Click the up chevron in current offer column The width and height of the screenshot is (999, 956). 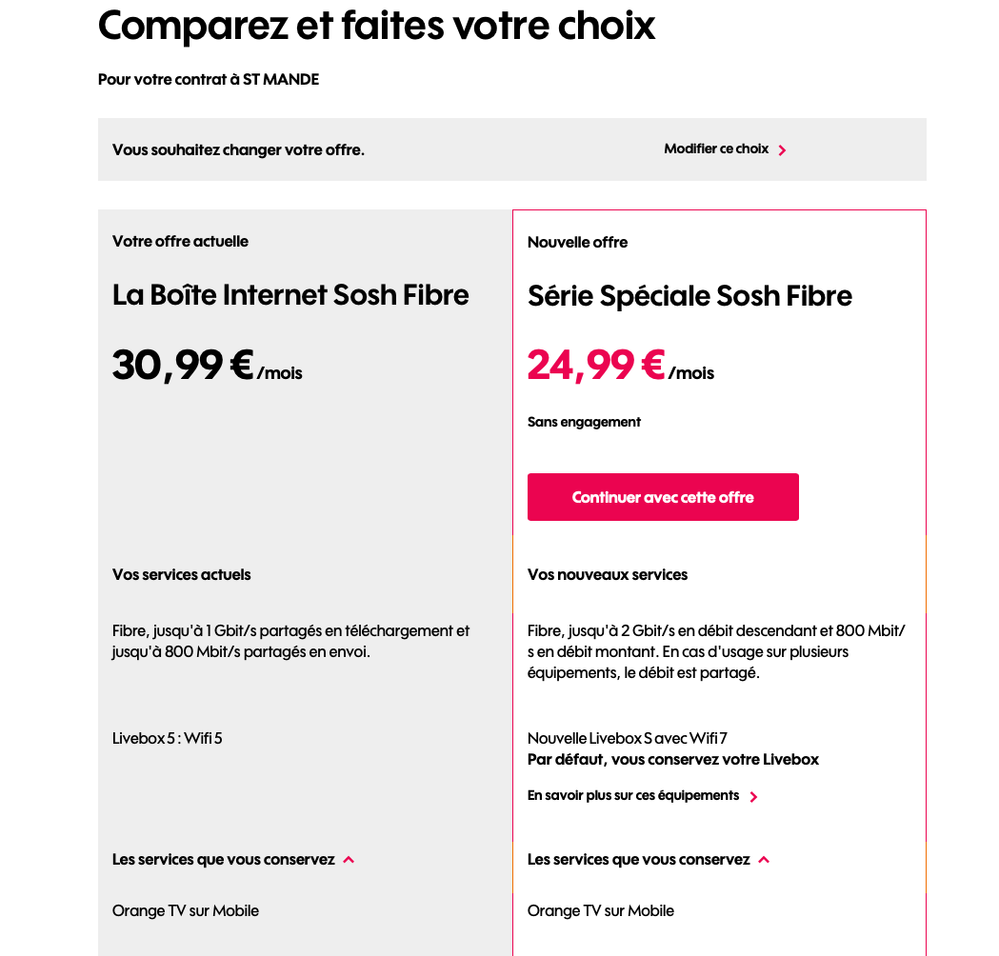pos(348,859)
